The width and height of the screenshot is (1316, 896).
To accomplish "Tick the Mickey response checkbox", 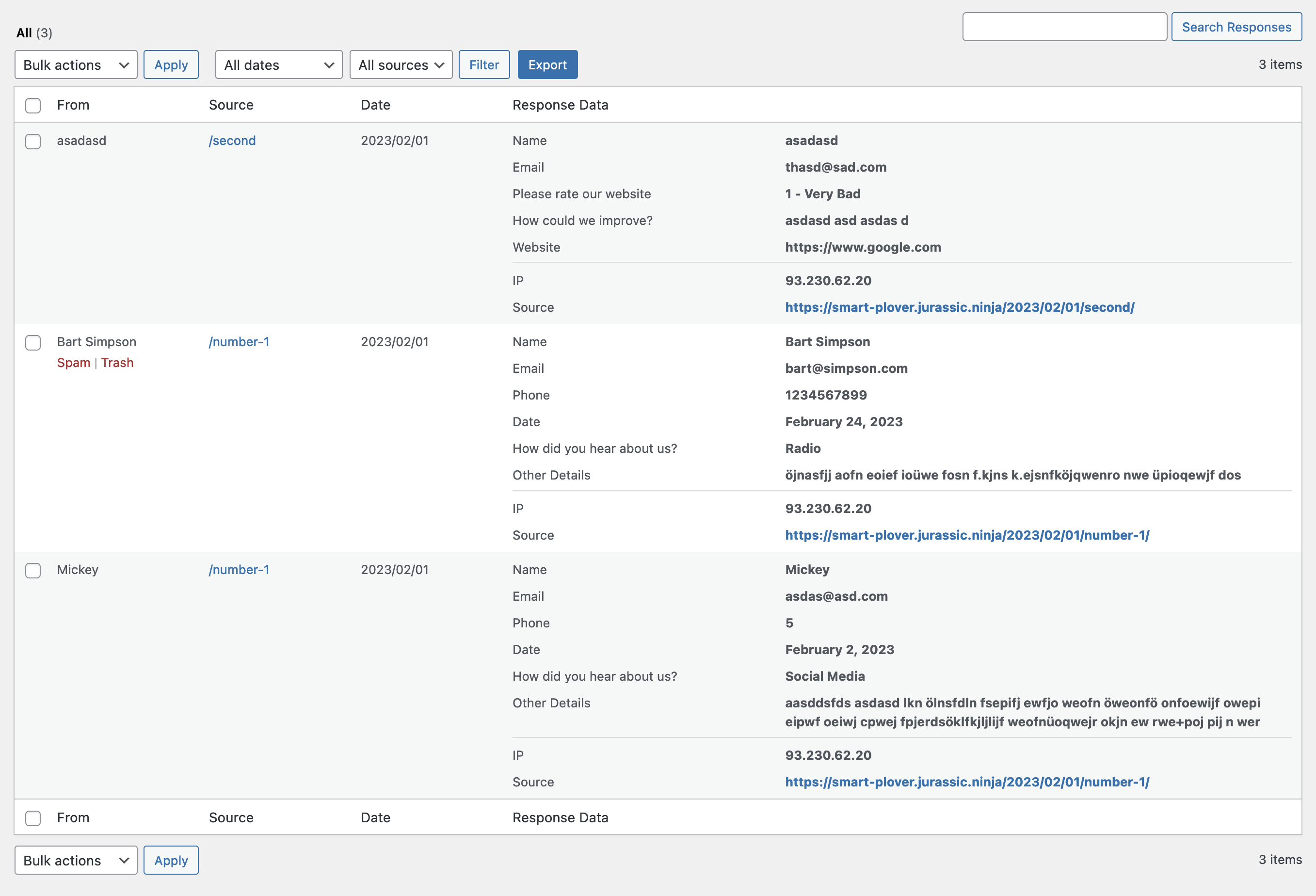I will pos(33,570).
